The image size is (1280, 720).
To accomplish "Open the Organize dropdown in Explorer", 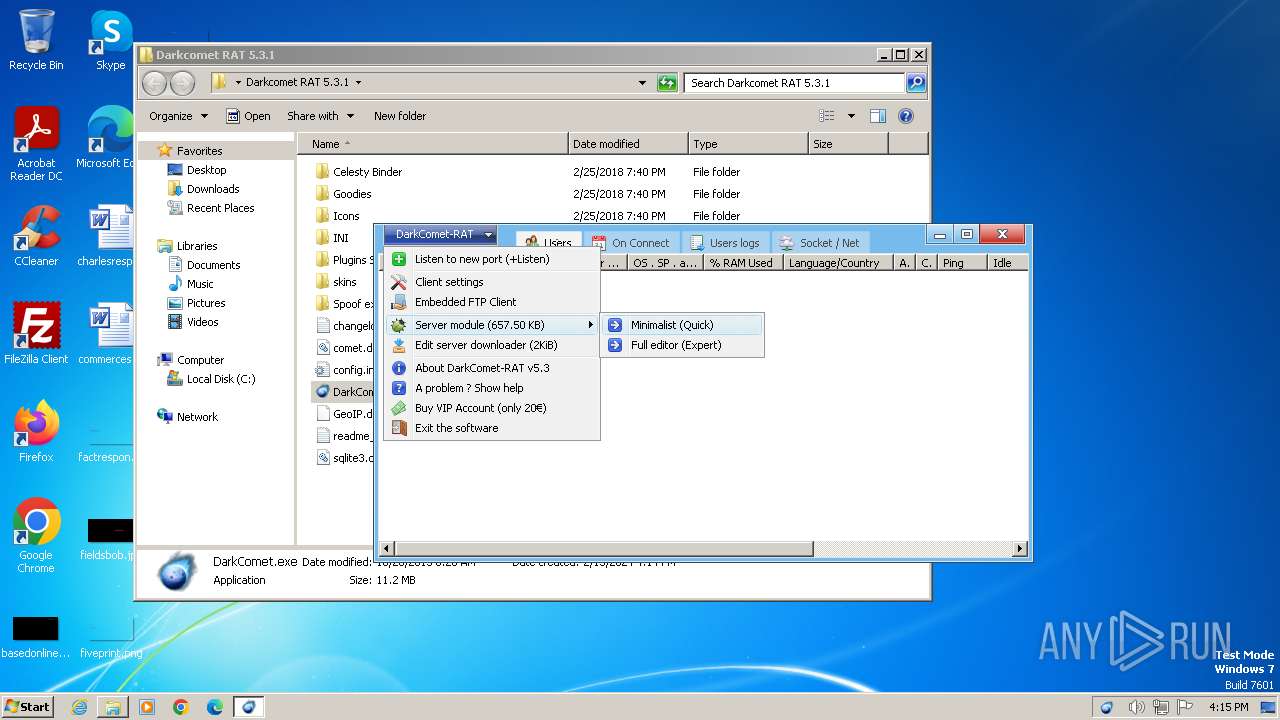I will click(178, 116).
